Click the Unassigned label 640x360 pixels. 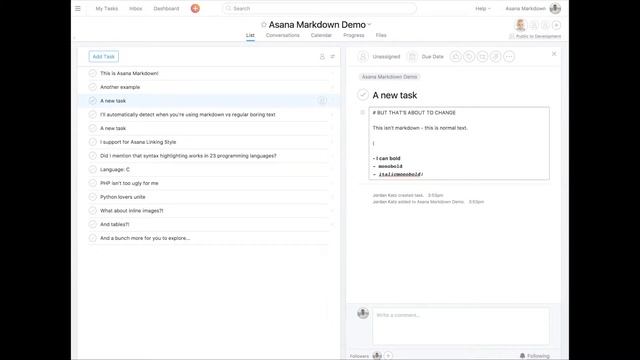(x=386, y=57)
